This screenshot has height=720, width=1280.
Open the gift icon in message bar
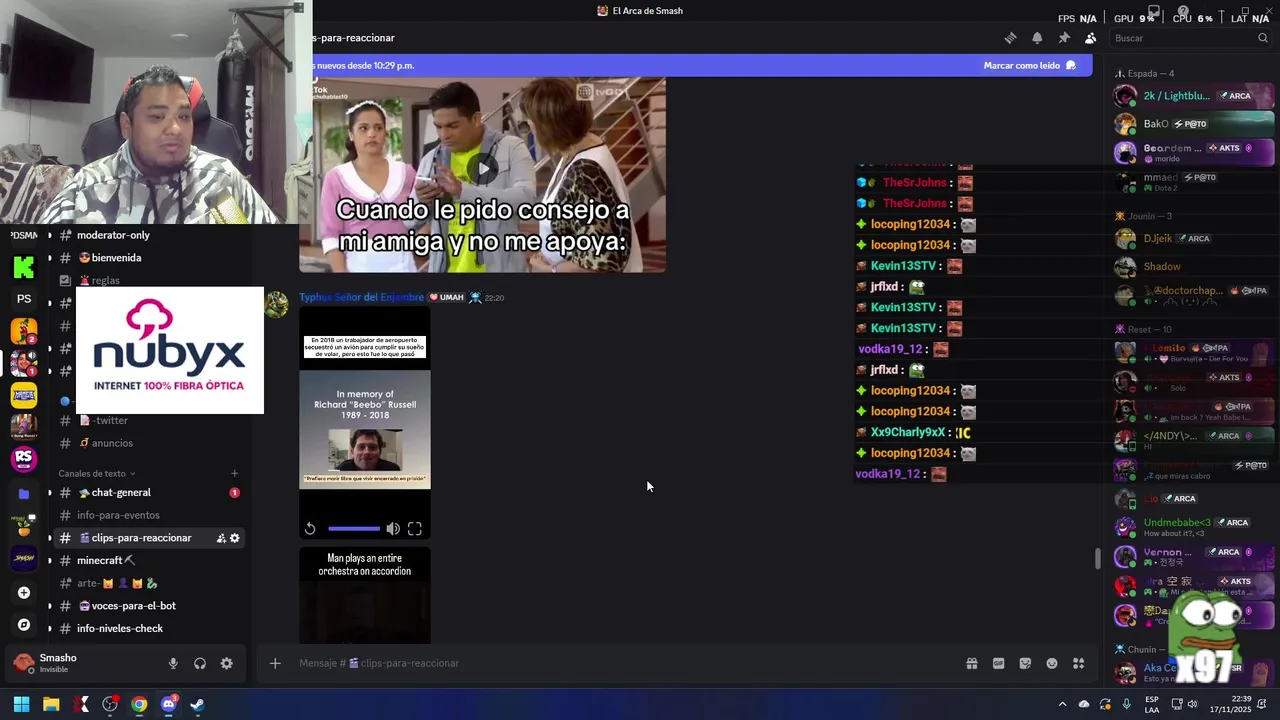971,663
